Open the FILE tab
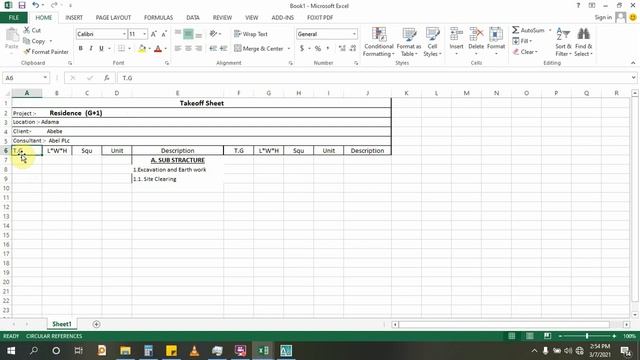Viewport: 640px width, 360px height. [x=13, y=18]
